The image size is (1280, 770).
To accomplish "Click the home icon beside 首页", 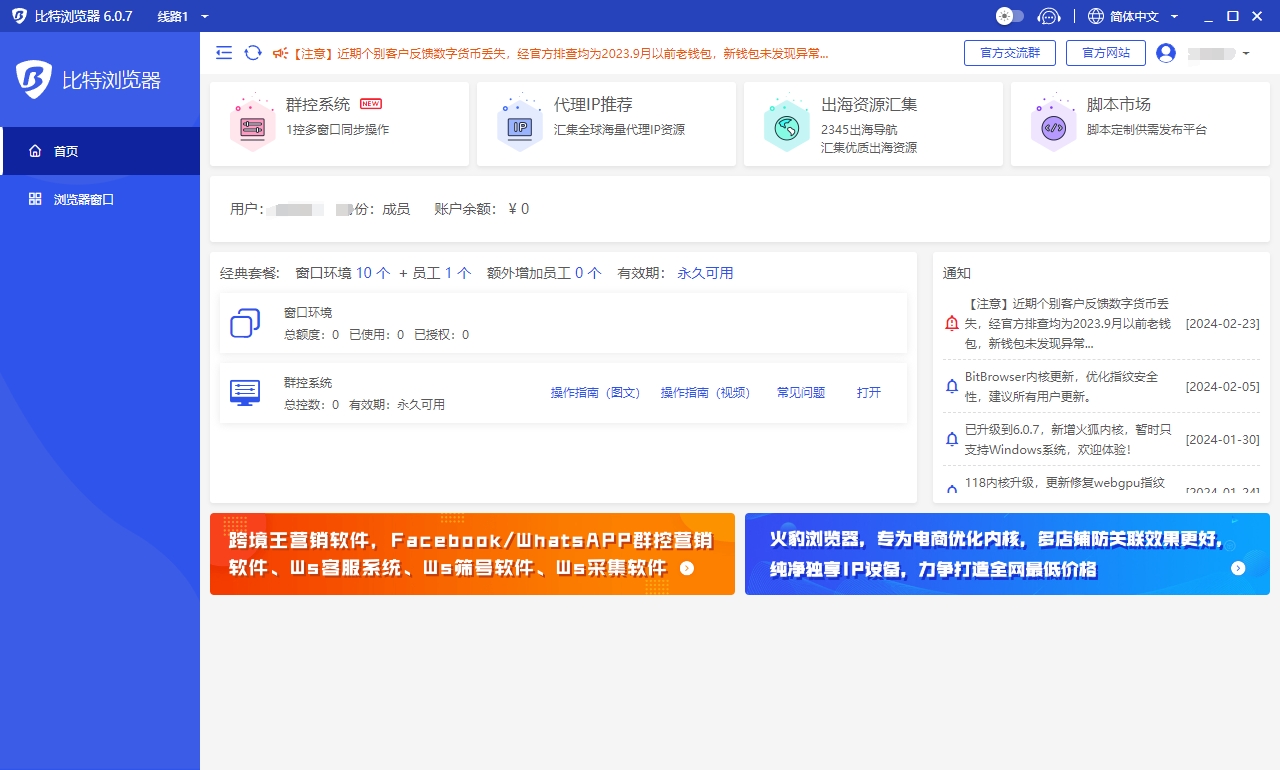I will click(35, 151).
